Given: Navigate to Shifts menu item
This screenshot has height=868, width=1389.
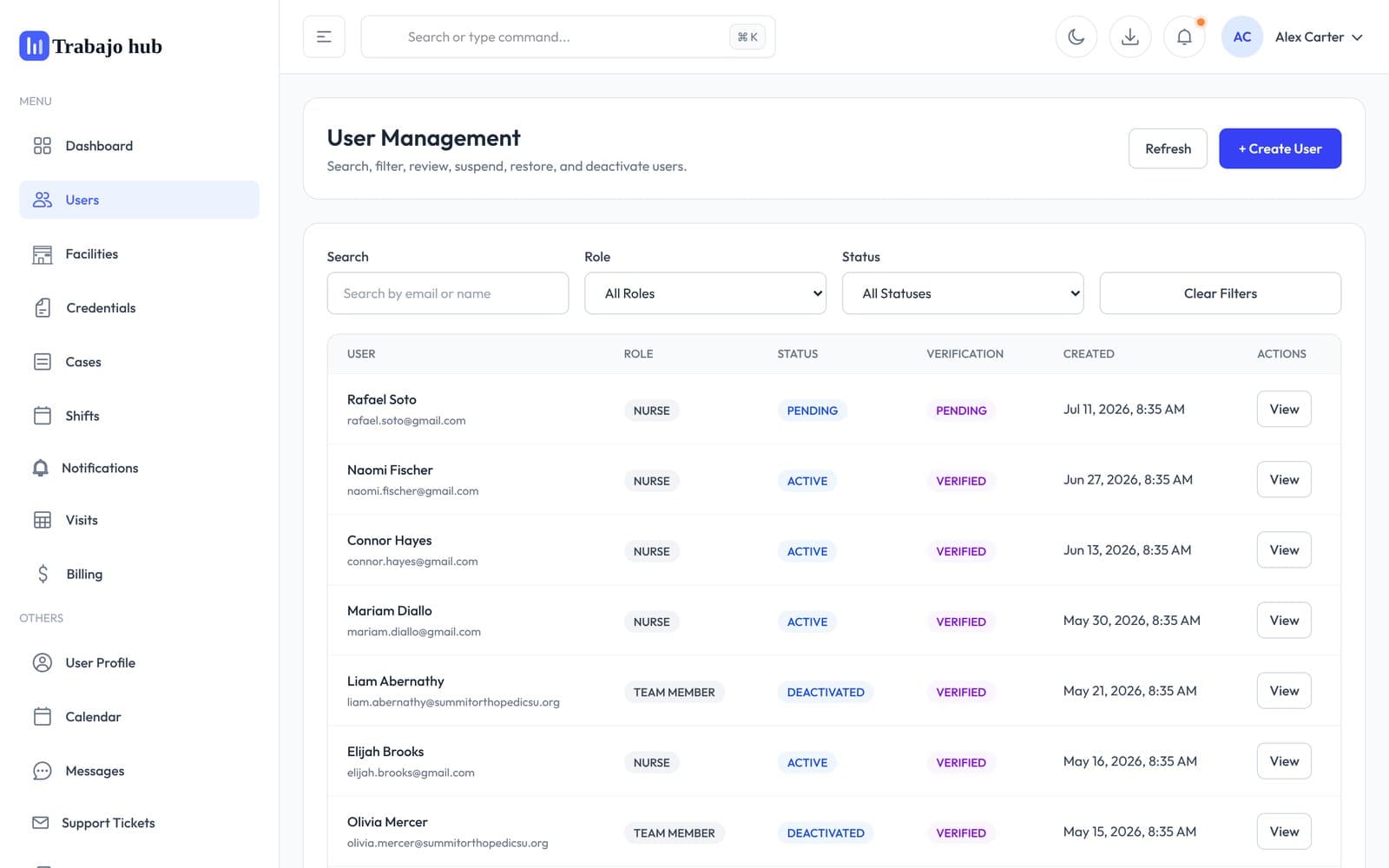Looking at the screenshot, I should tap(139, 416).
